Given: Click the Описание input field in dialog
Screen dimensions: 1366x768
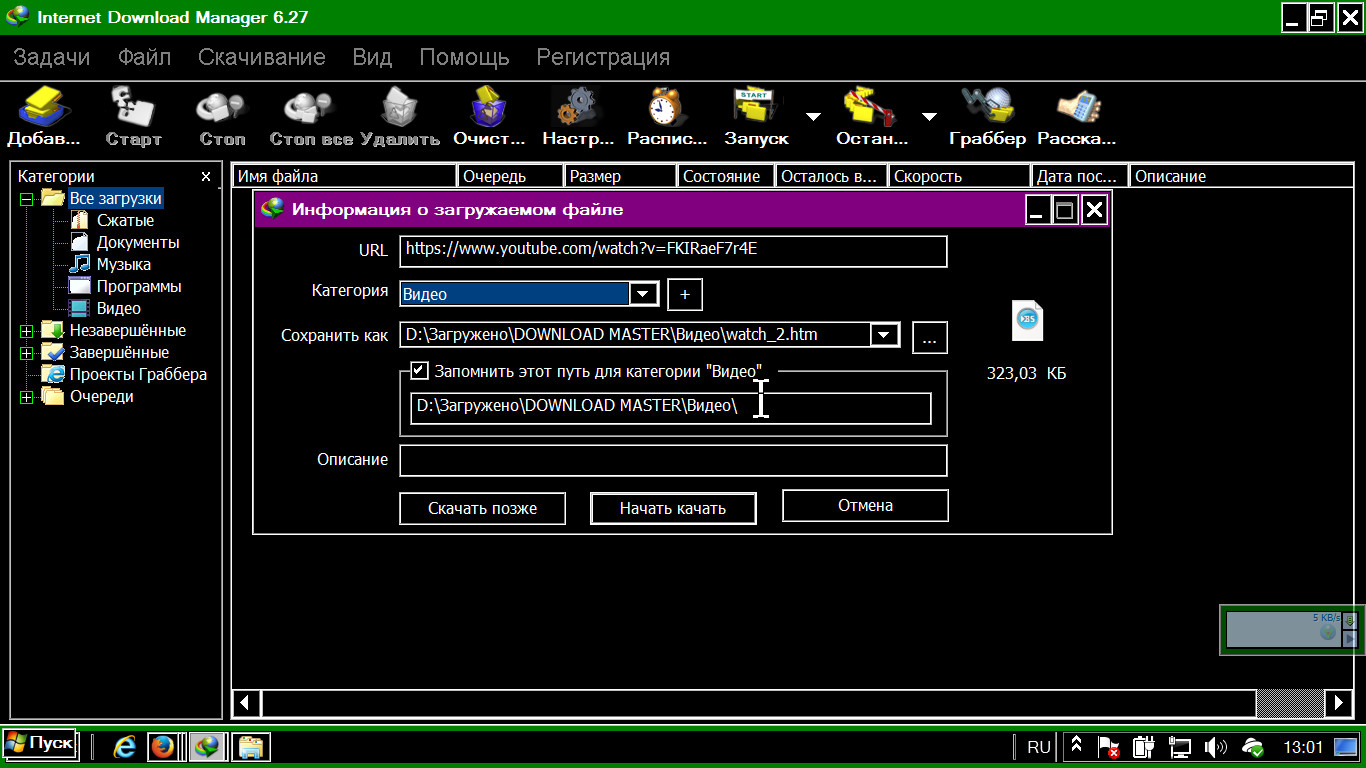Looking at the screenshot, I should (673, 461).
